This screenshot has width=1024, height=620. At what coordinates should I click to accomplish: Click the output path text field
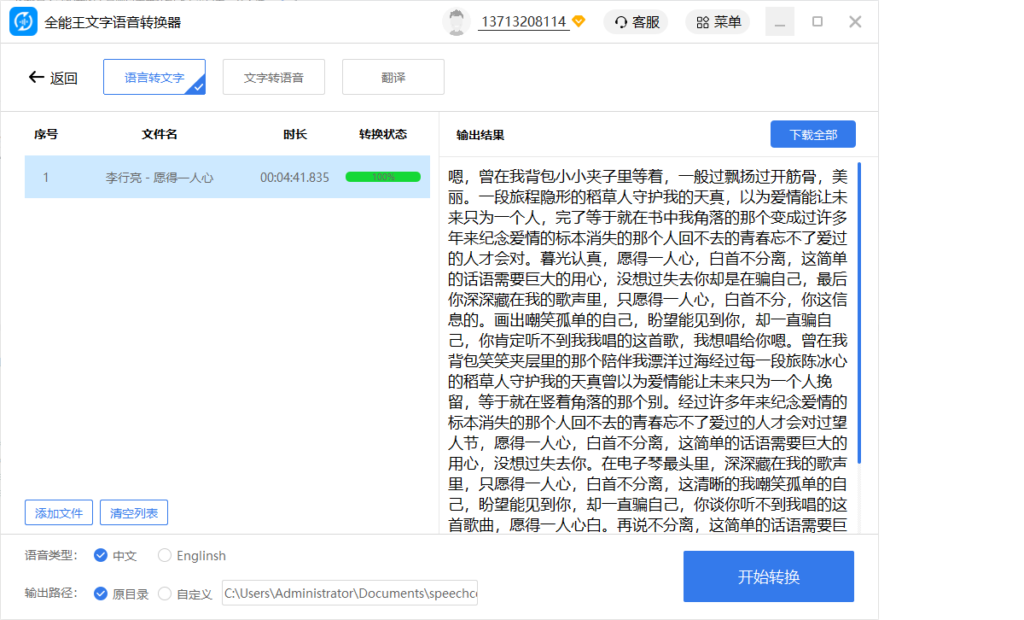pyautogui.click(x=350, y=593)
